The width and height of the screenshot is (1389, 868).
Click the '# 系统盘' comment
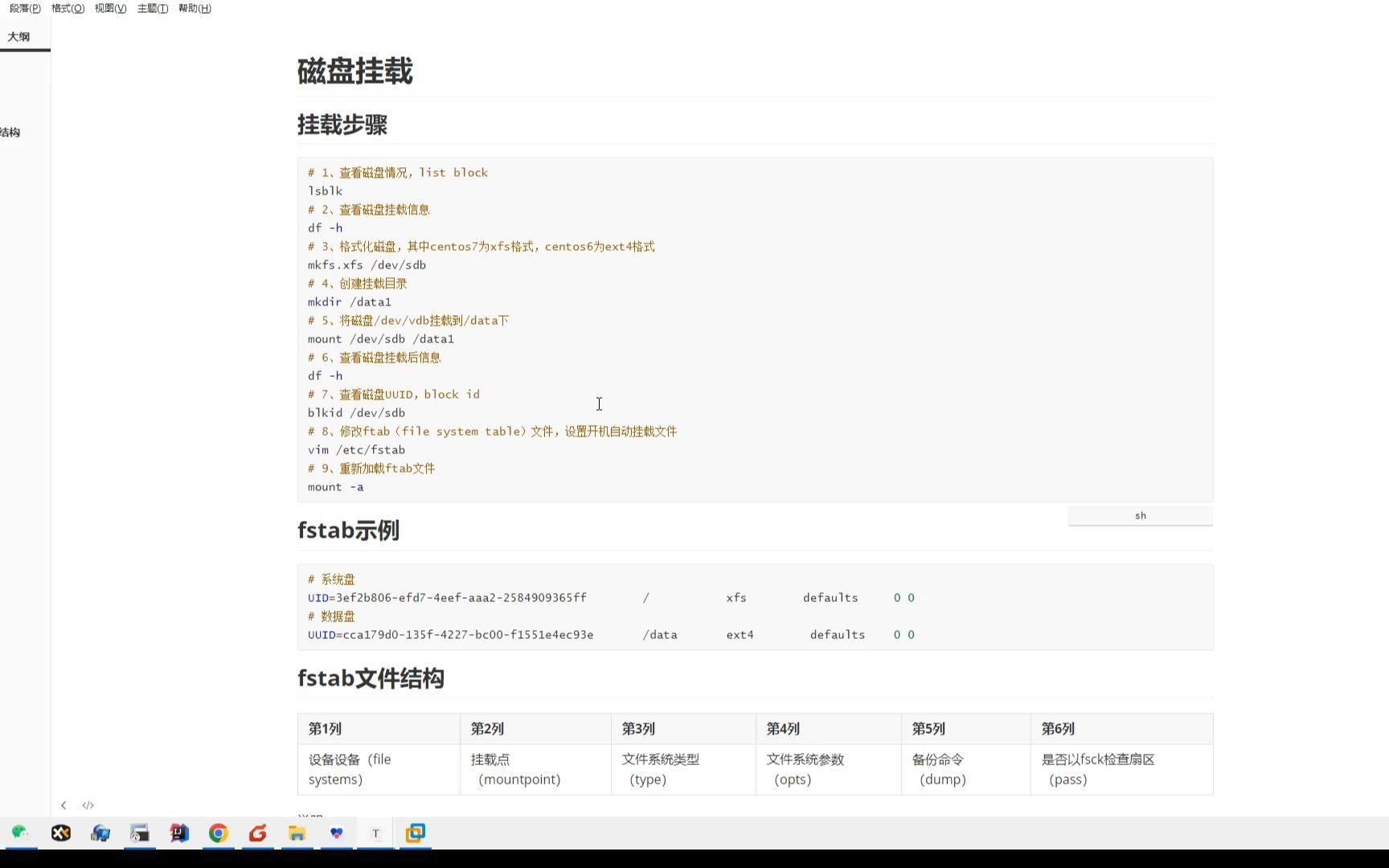coord(331,579)
